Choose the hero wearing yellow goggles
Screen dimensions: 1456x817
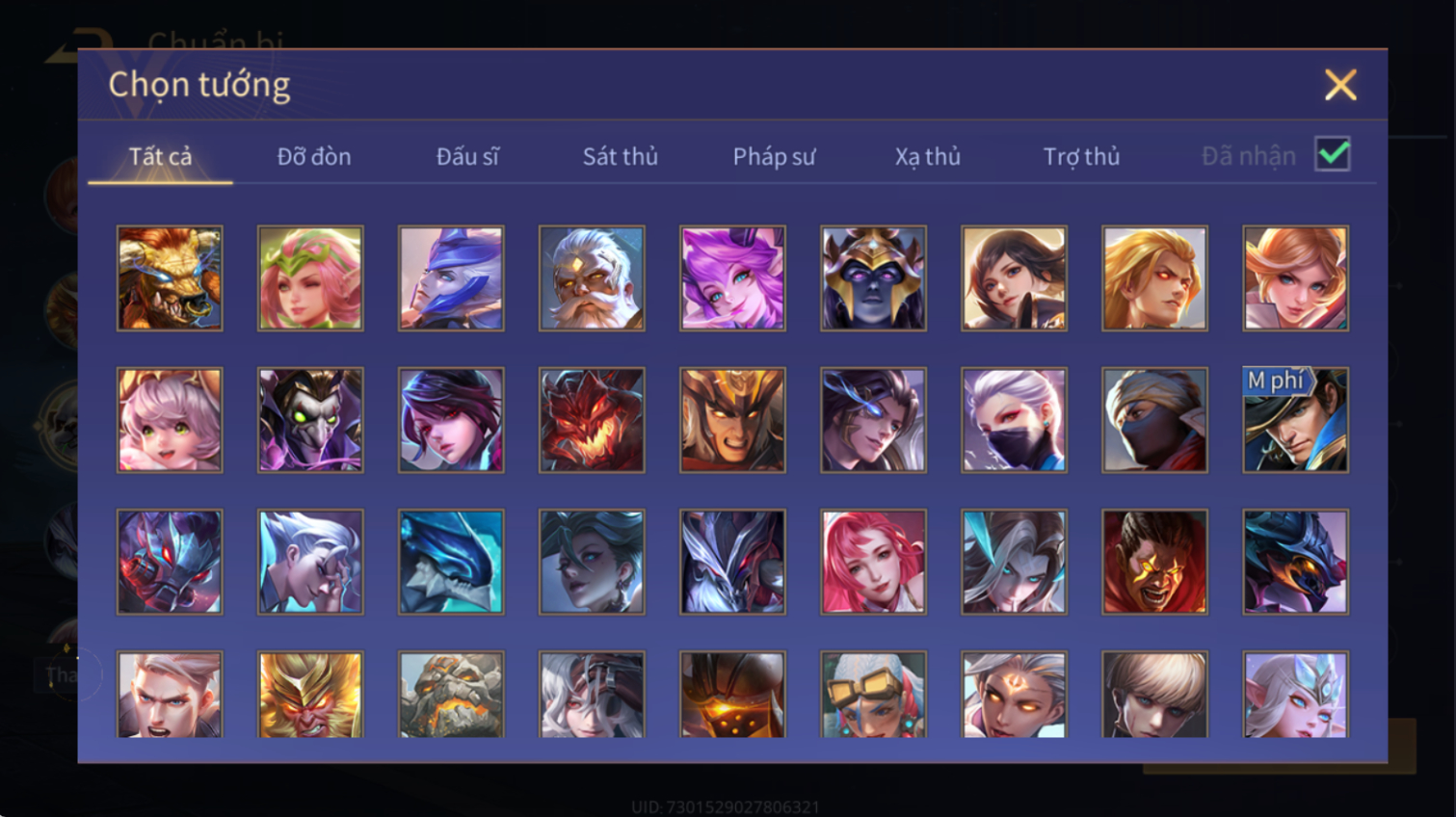point(873,695)
